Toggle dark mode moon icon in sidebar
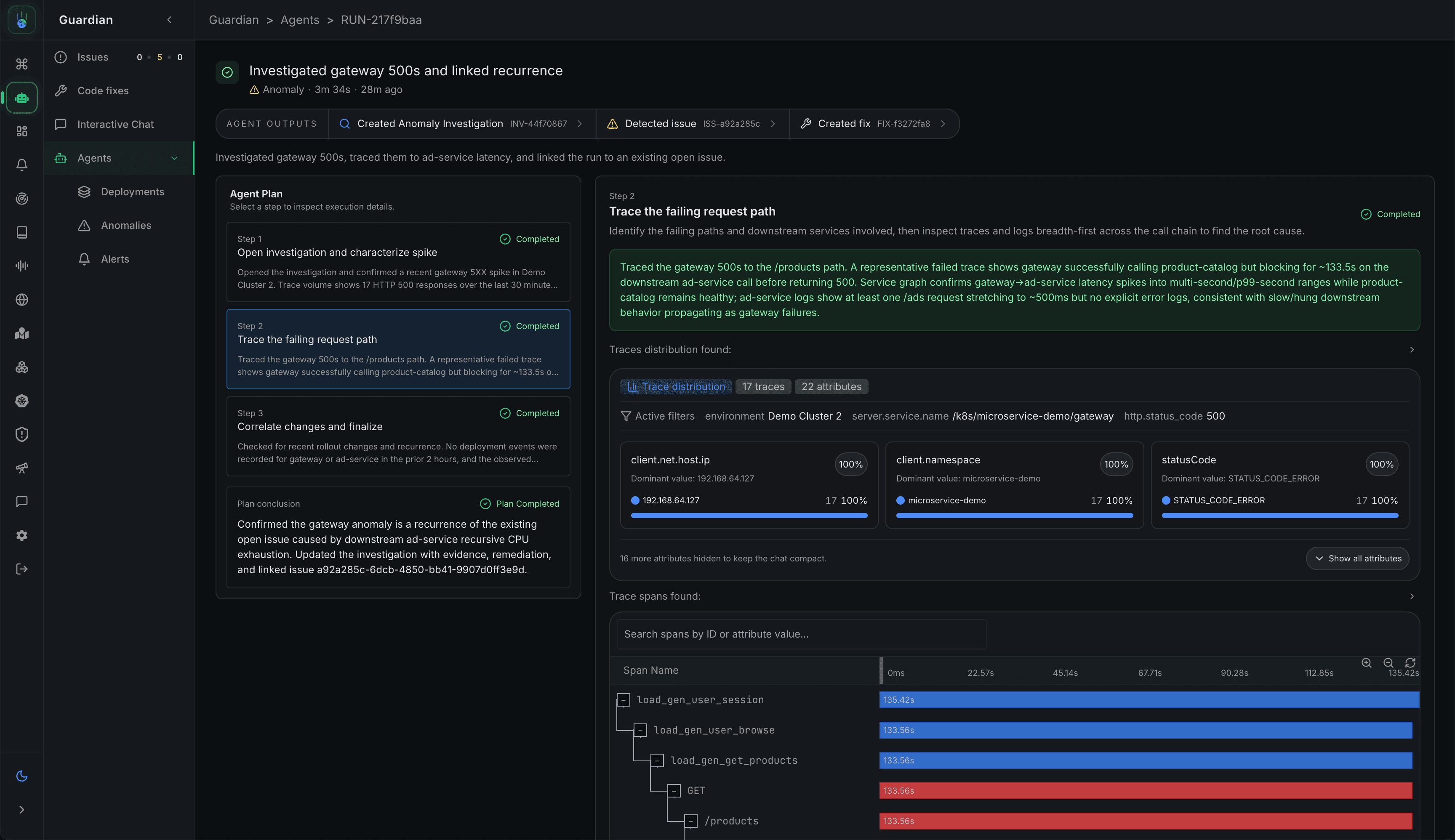This screenshot has height=840, width=1455. pyautogui.click(x=22, y=776)
